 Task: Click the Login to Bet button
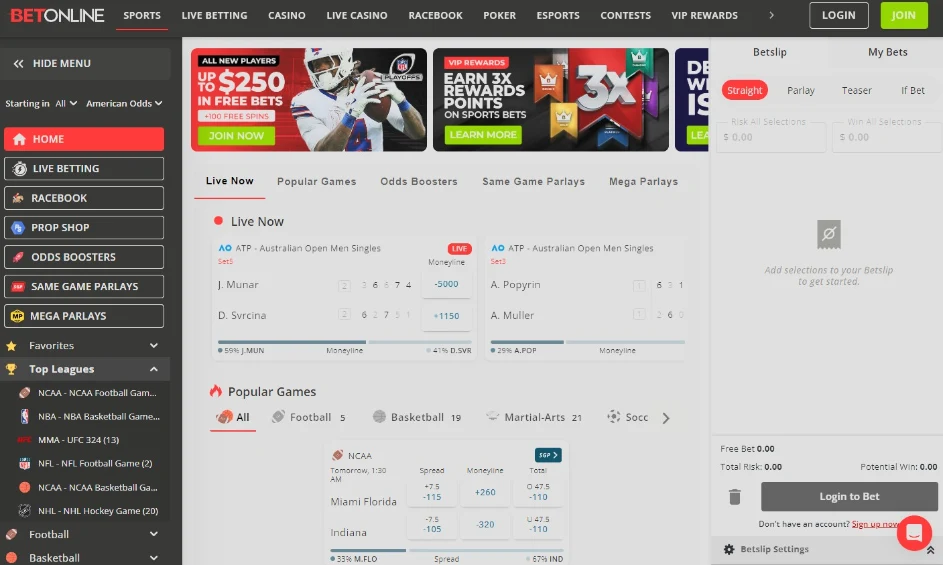[x=849, y=496]
